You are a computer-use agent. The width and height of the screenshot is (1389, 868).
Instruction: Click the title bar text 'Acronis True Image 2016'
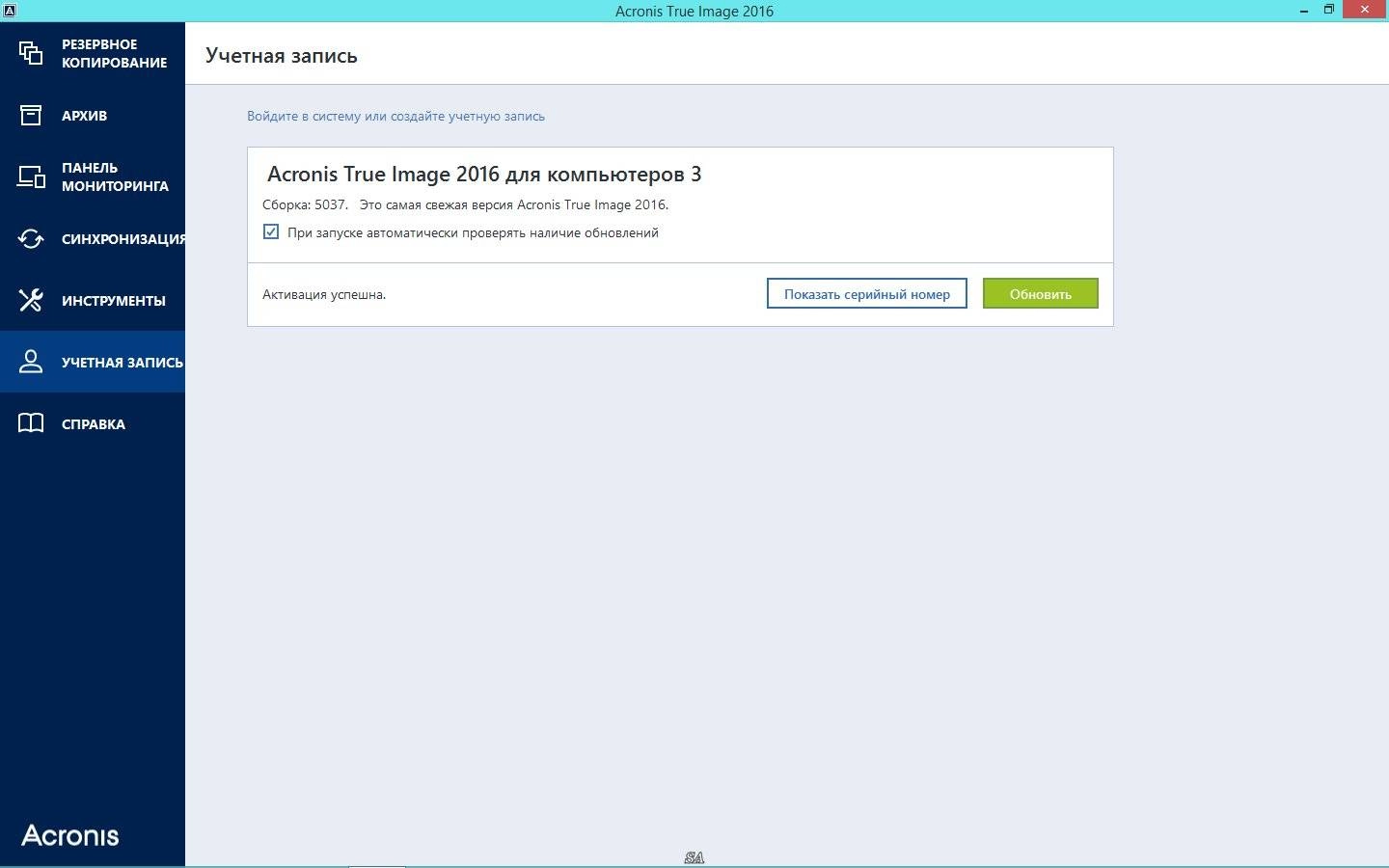[x=694, y=11]
